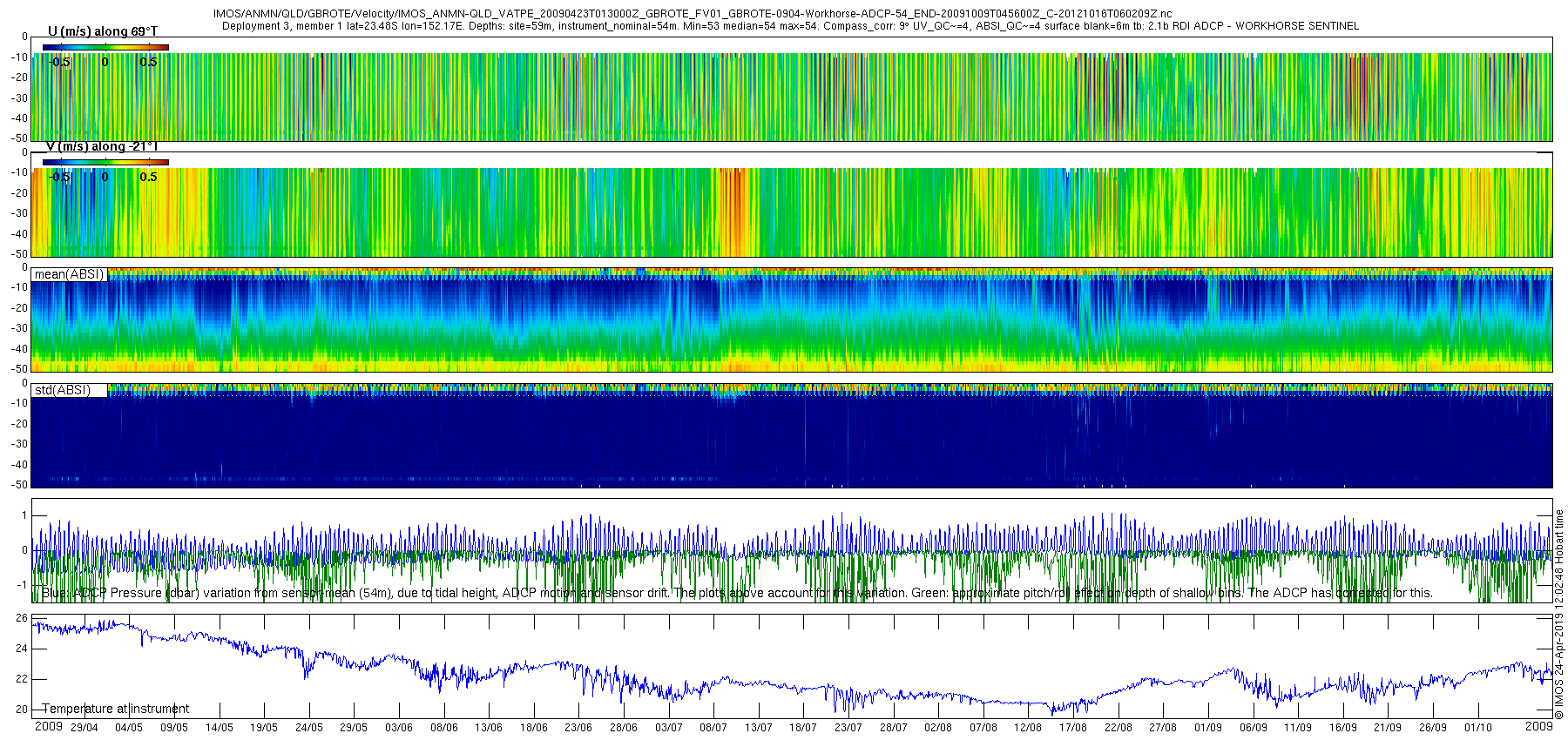Select the 29/04 date tick label
Image resolution: width=1568 pixels, height=740 pixels.
pos(84,728)
